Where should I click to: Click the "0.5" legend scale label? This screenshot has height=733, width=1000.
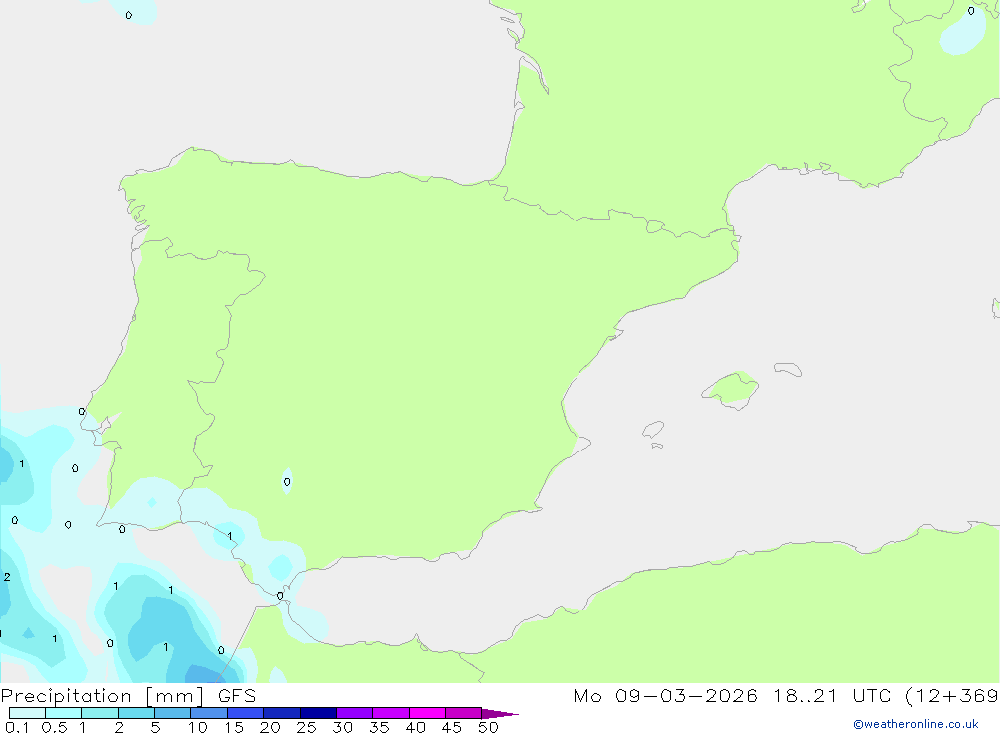54,727
